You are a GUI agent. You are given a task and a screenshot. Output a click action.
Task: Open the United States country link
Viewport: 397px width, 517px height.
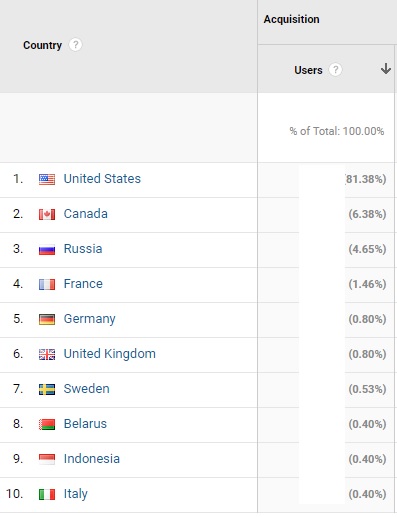[x=102, y=179]
